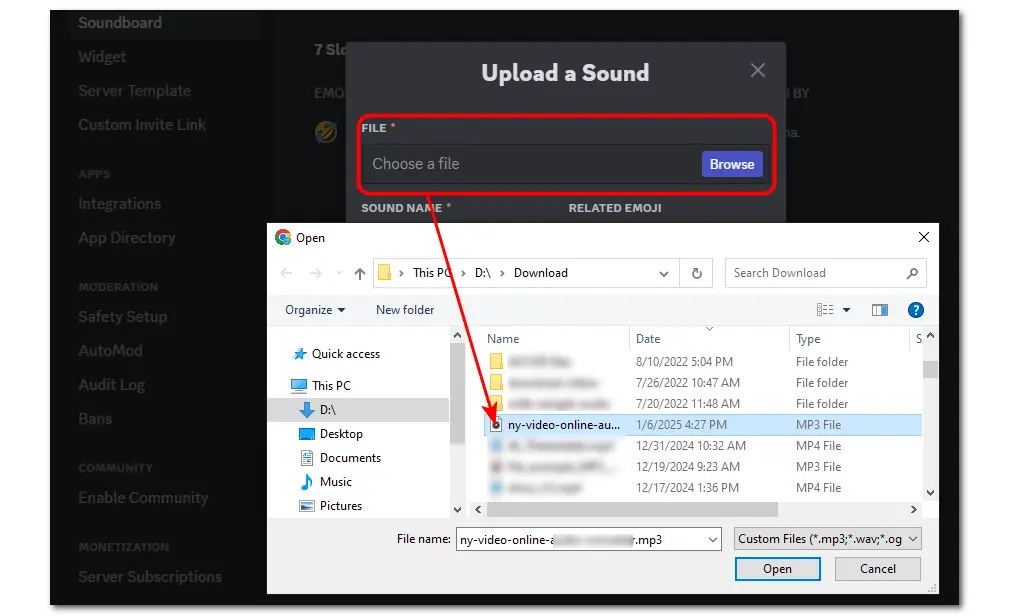The height and width of the screenshot is (616, 1010).
Task: Open Audit Log in Discord sidebar
Action: pyautogui.click(x=111, y=385)
